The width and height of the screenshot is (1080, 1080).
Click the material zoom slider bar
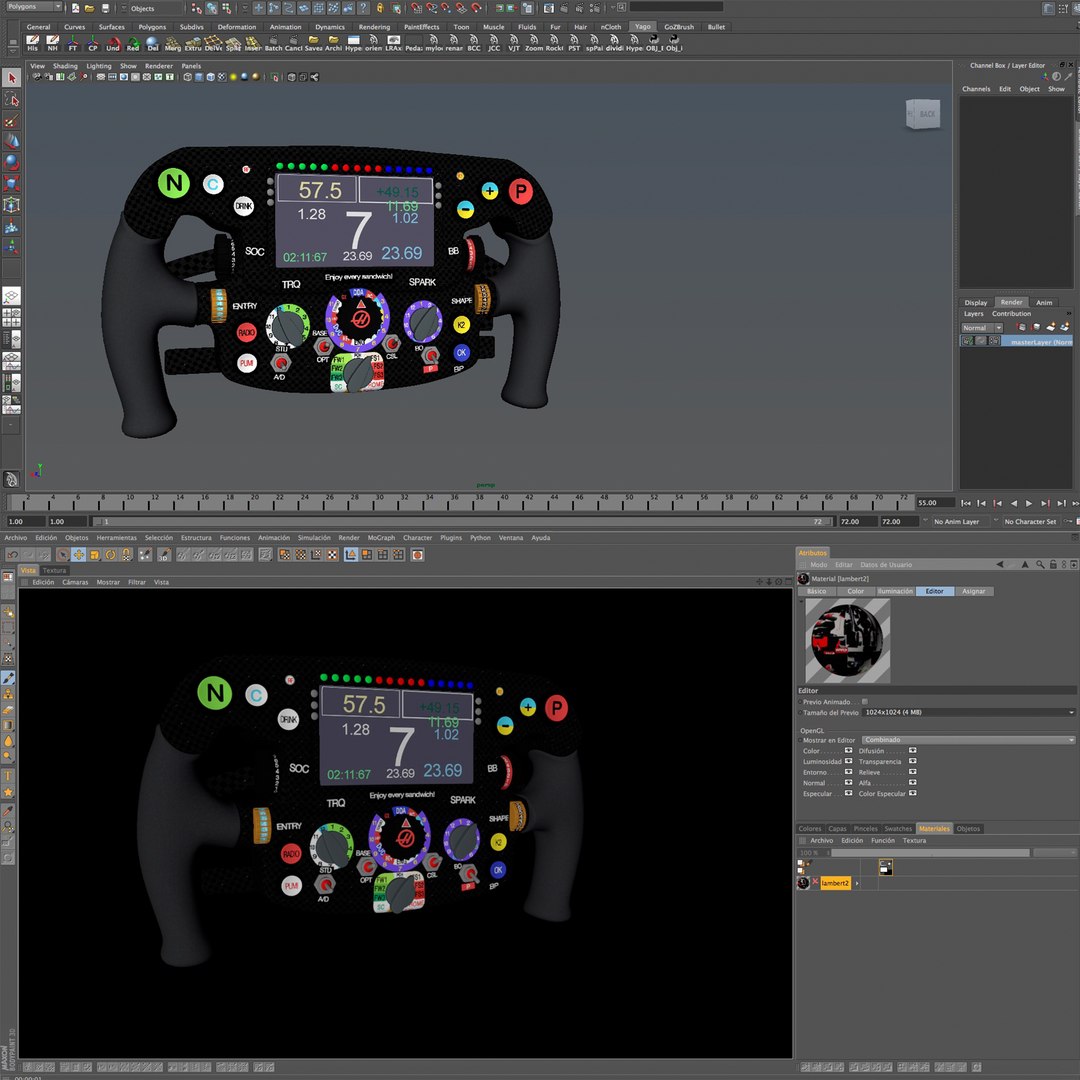click(930, 853)
